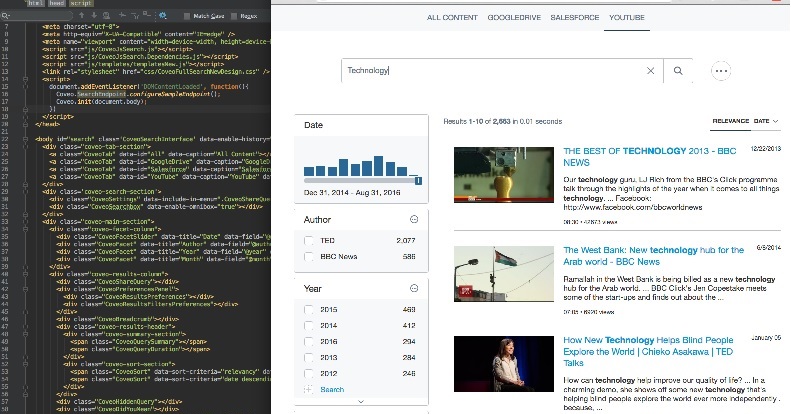Viewport: 791px width, 414px height.
Task: Open the Chieko Asakawa TED talk thumbnail
Action: tap(503, 364)
